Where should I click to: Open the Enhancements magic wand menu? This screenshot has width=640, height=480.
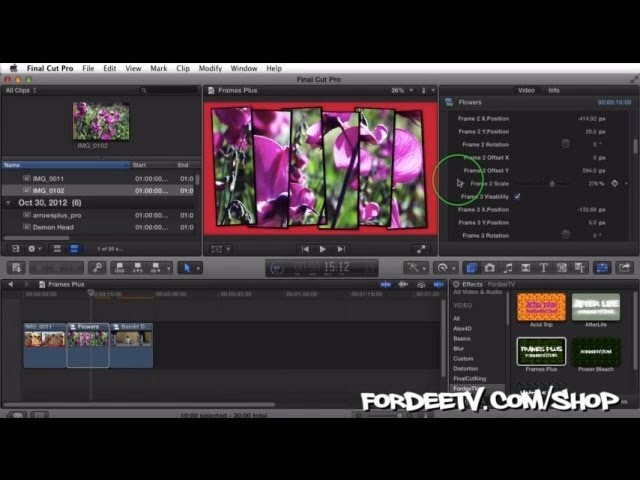(416, 268)
